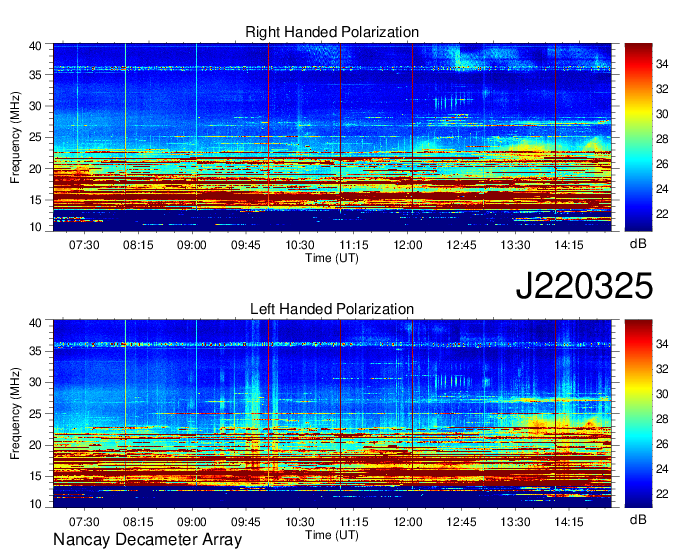Click the 12:00 tick under Left Handed plot
Viewport: 680px width, 552px height.
pos(408,522)
